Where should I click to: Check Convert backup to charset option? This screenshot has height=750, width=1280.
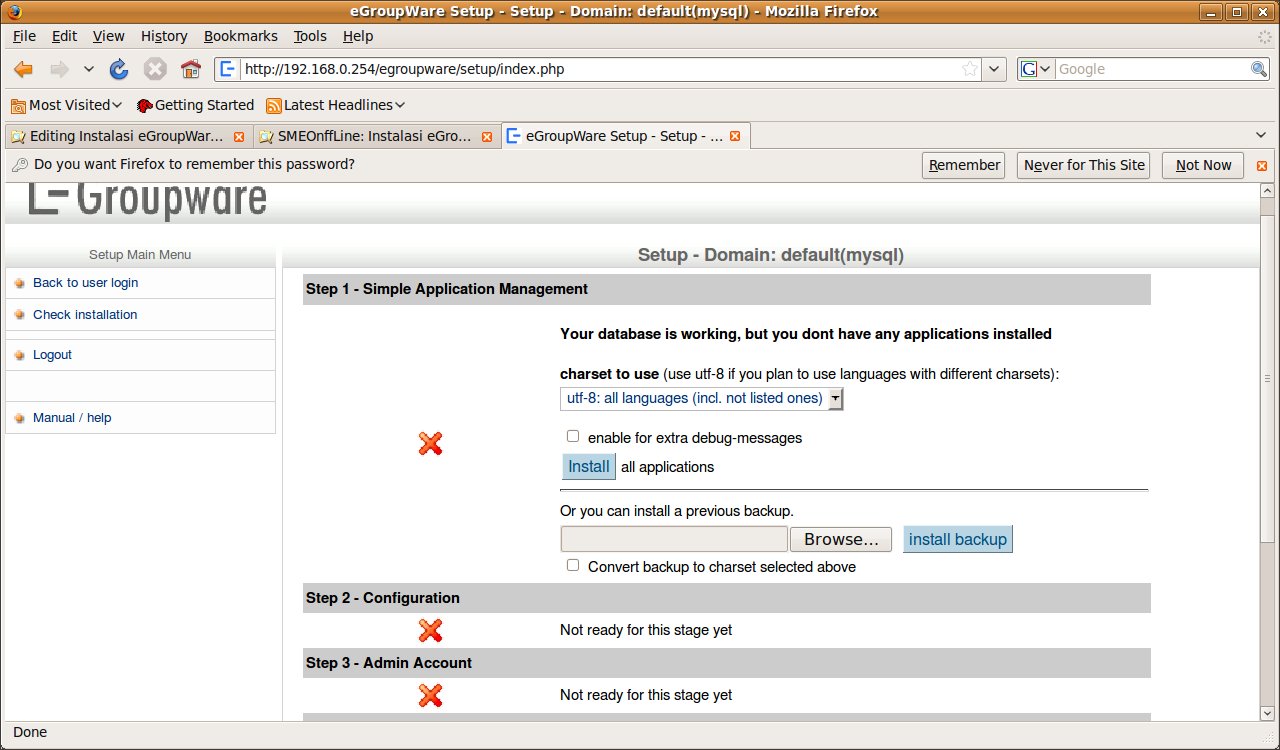[x=573, y=565]
